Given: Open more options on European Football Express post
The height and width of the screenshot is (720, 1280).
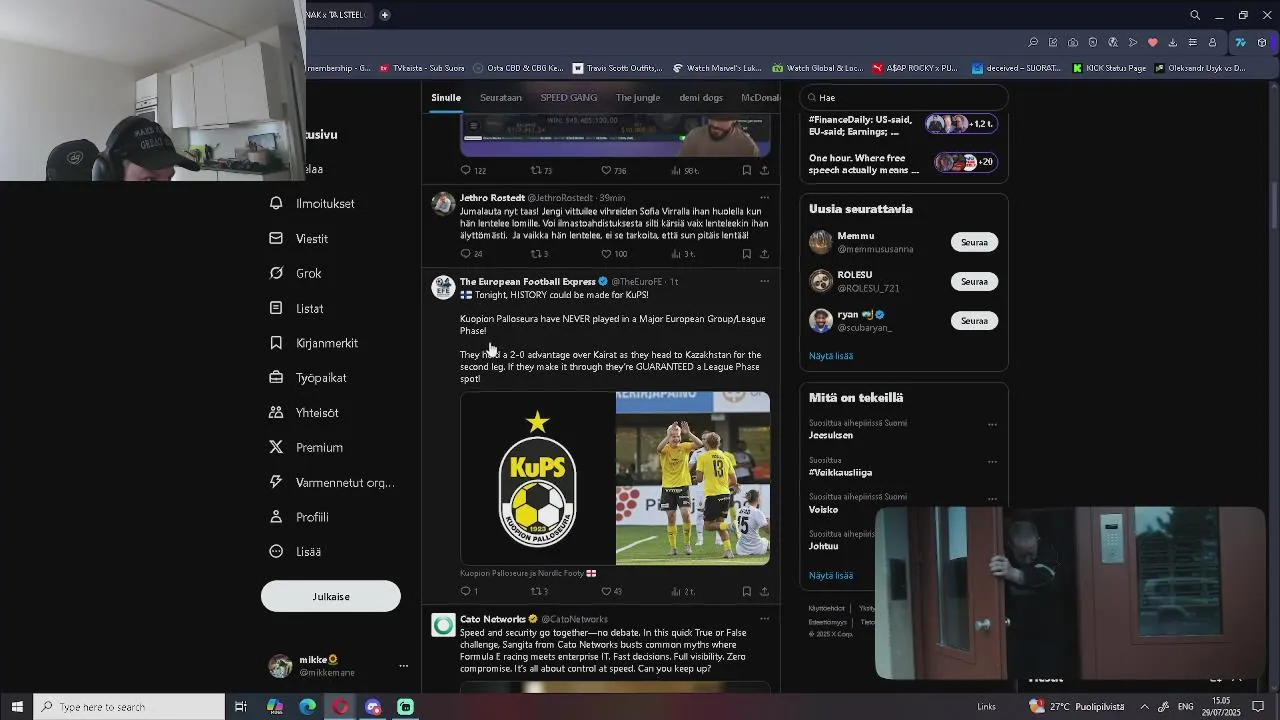Looking at the screenshot, I should (764, 282).
